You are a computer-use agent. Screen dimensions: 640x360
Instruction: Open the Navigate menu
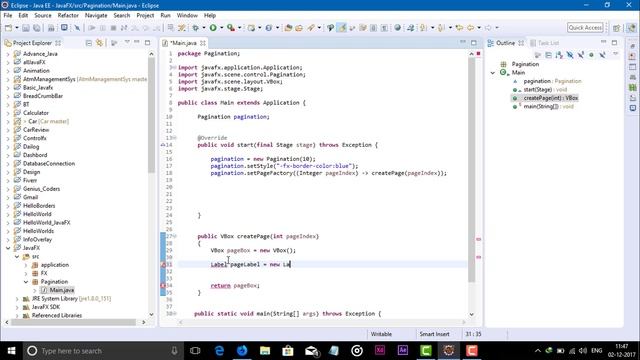coord(96,16)
